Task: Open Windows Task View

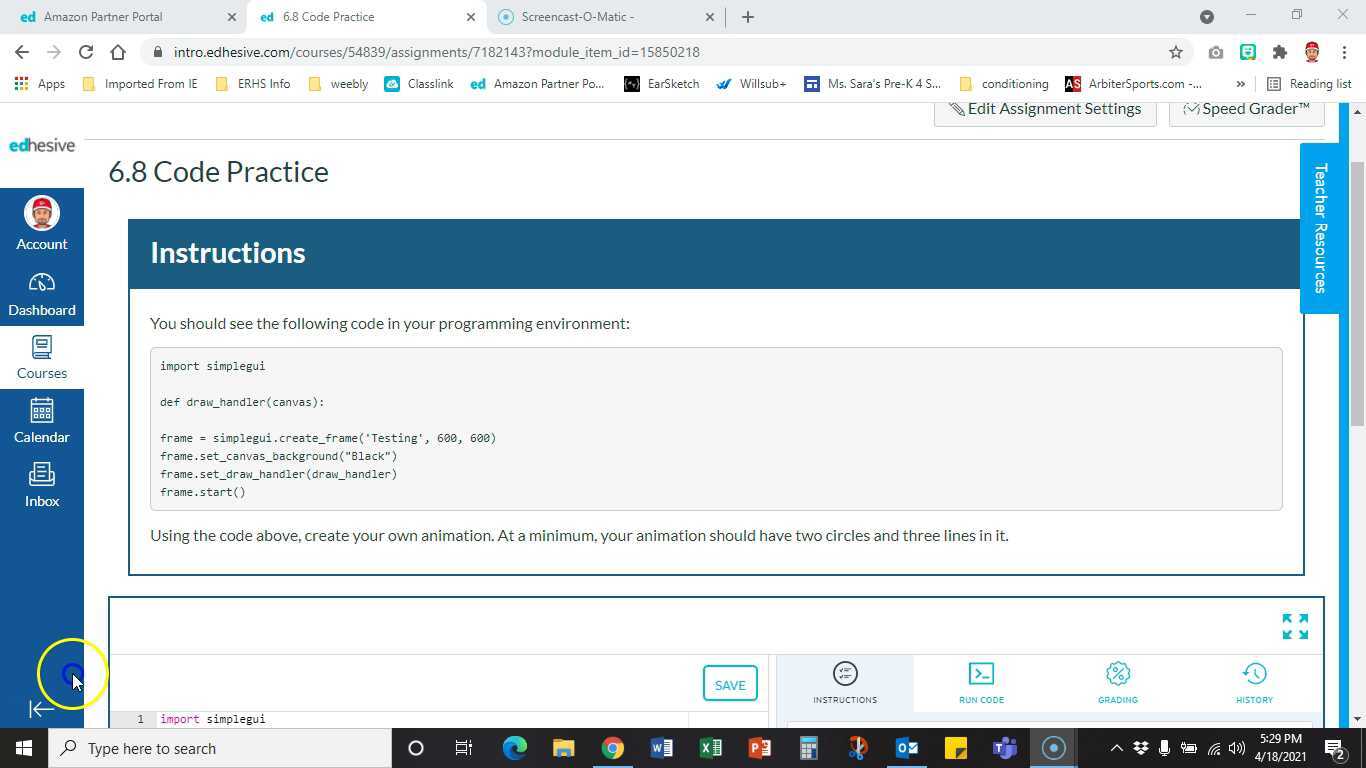Action: [464, 748]
